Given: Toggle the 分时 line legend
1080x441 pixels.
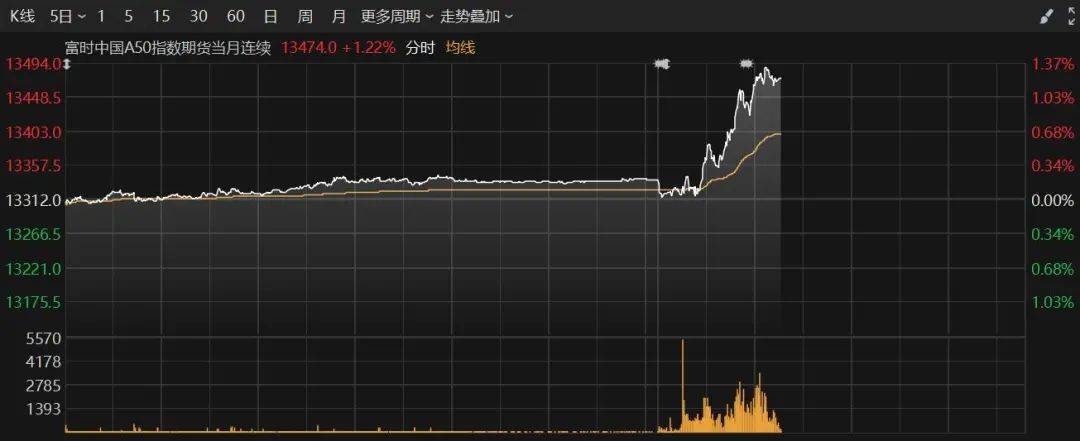Looking at the screenshot, I should coord(420,47).
